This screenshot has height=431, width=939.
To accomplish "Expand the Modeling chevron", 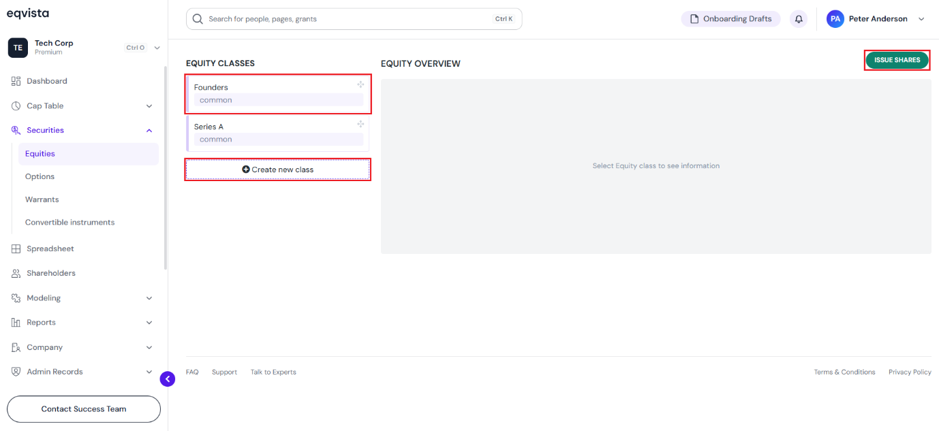I will 149,298.
